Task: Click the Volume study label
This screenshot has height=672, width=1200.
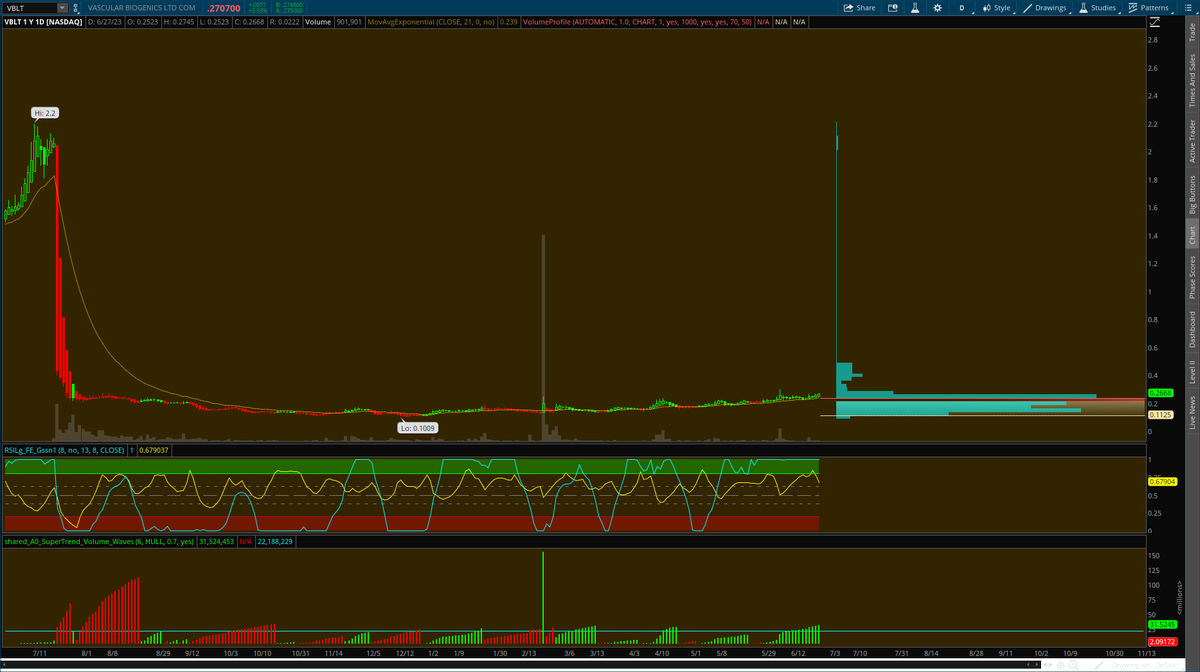Action: (x=318, y=21)
